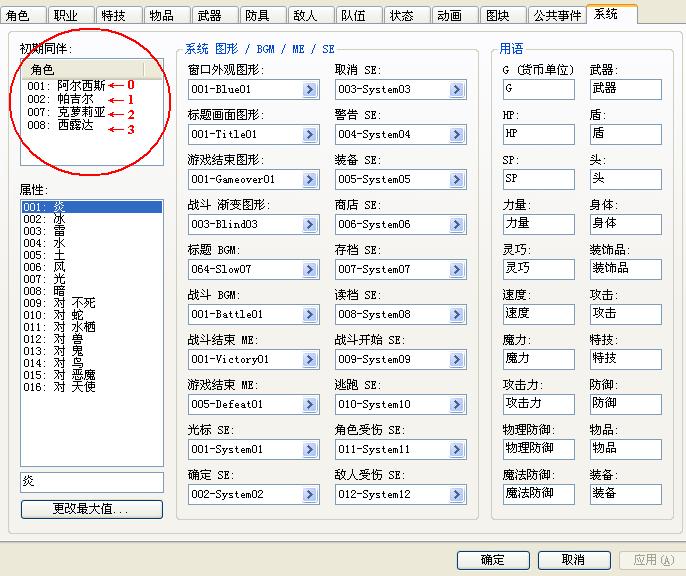Click the 武器 term field
Viewport: 686px width, 576px height.
point(626,89)
